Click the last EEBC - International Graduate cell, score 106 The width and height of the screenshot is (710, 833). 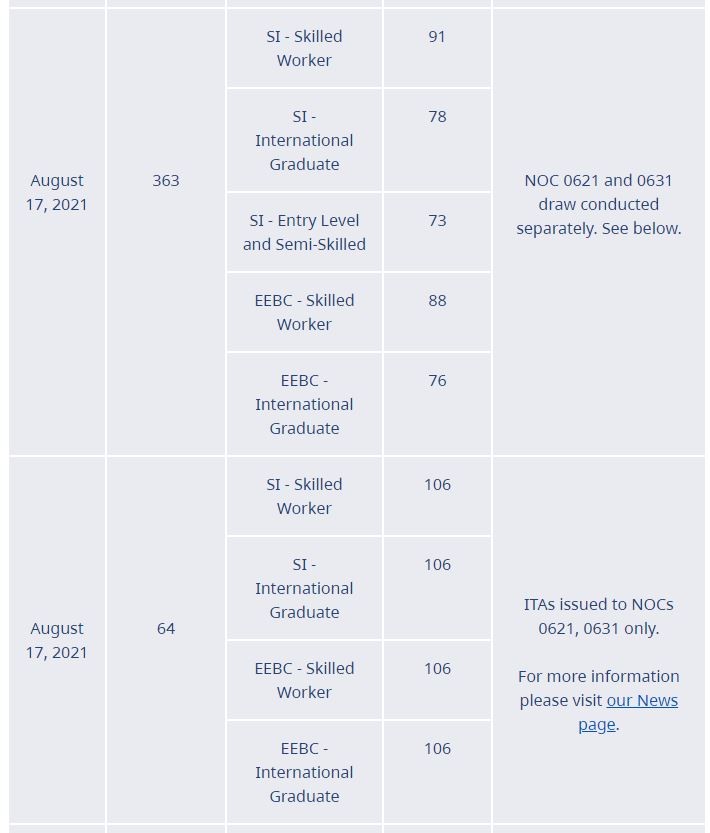304,772
